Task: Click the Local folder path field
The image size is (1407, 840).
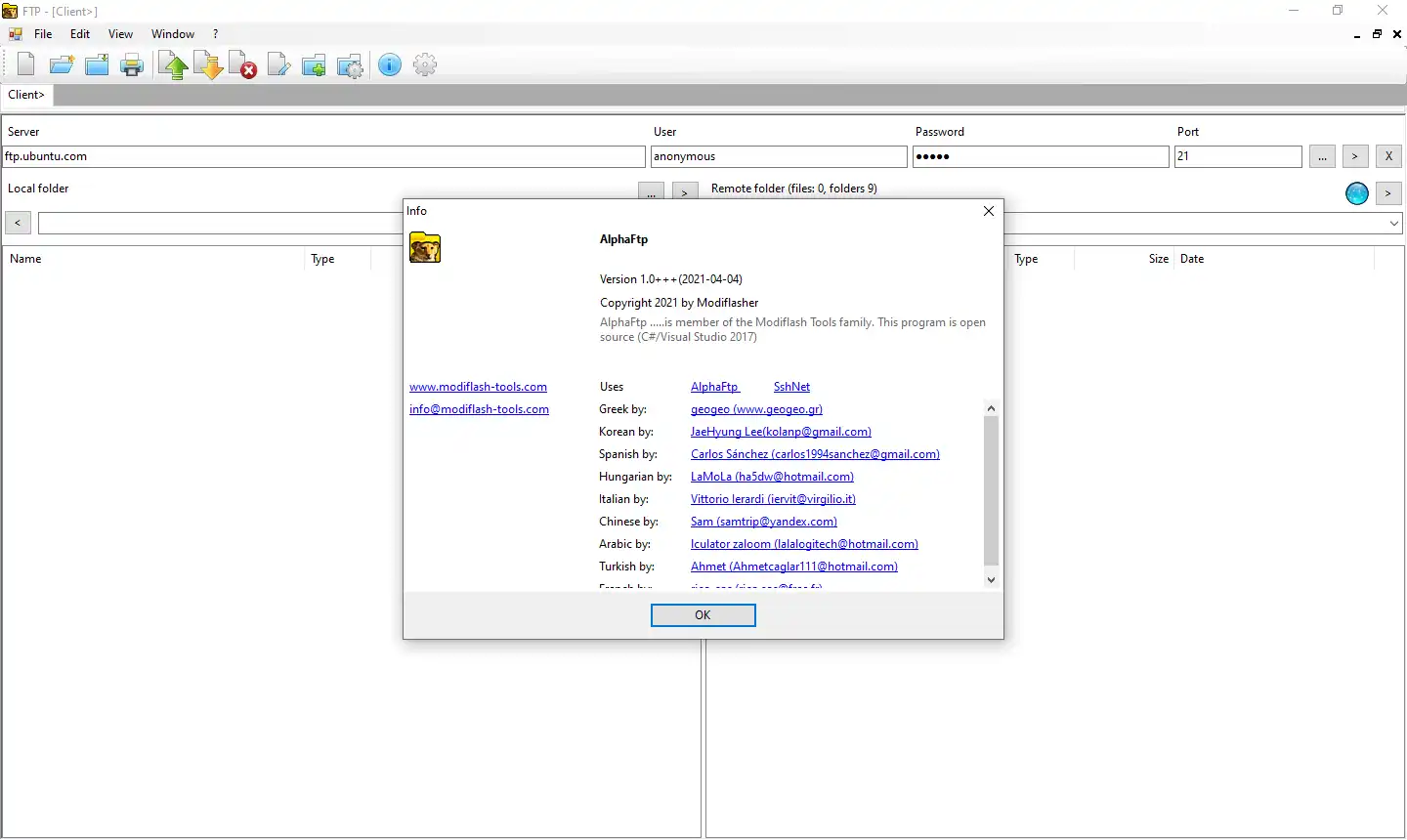Action: click(x=221, y=223)
